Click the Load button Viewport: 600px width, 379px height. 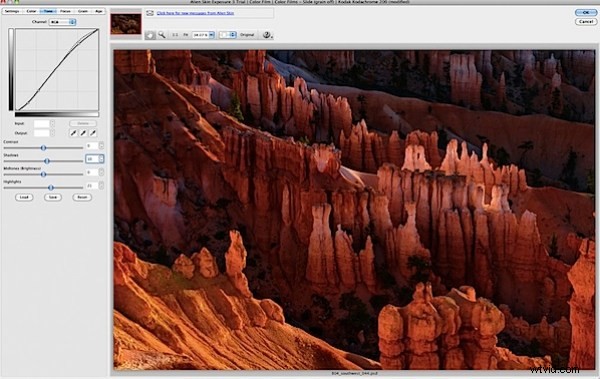(24, 197)
